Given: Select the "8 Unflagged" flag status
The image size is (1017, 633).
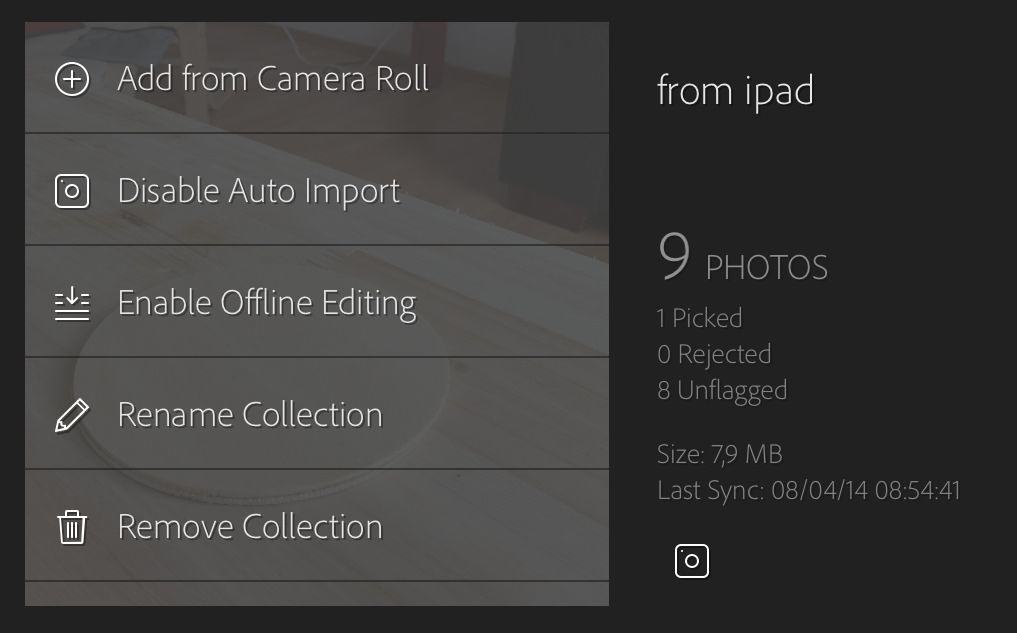Looking at the screenshot, I should [722, 390].
